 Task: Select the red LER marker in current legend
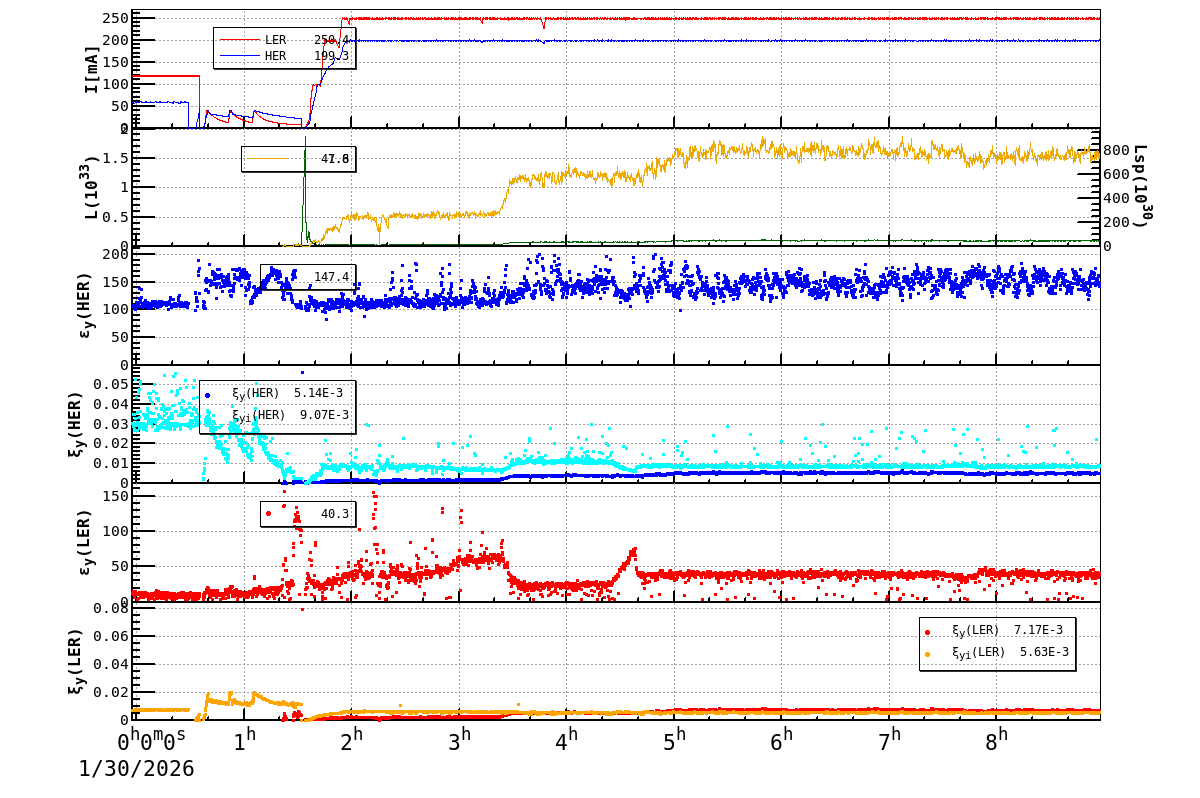[240, 39]
